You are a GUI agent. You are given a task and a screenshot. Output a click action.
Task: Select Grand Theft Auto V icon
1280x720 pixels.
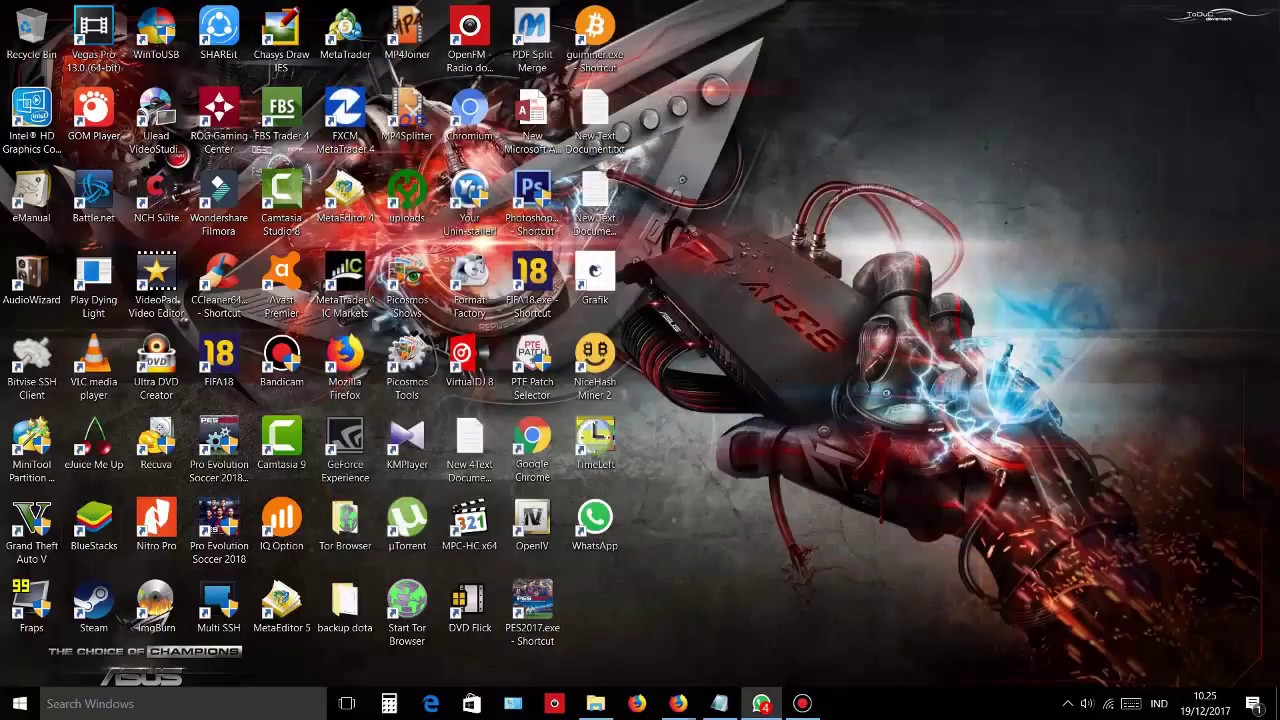31,531
